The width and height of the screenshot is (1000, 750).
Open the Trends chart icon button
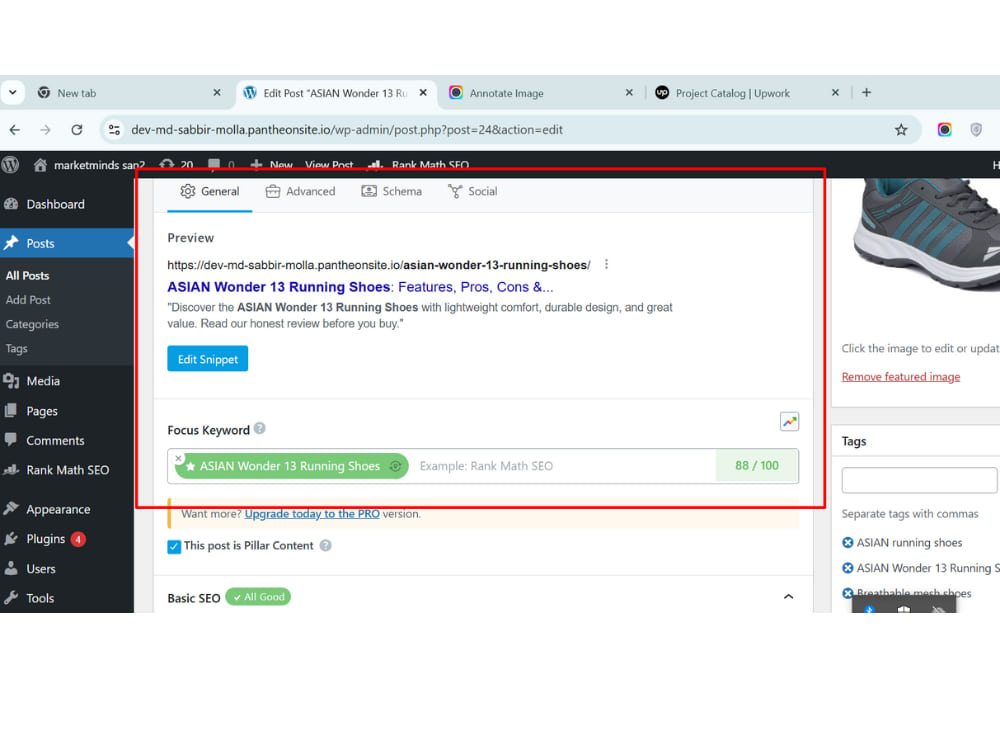click(790, 422)
